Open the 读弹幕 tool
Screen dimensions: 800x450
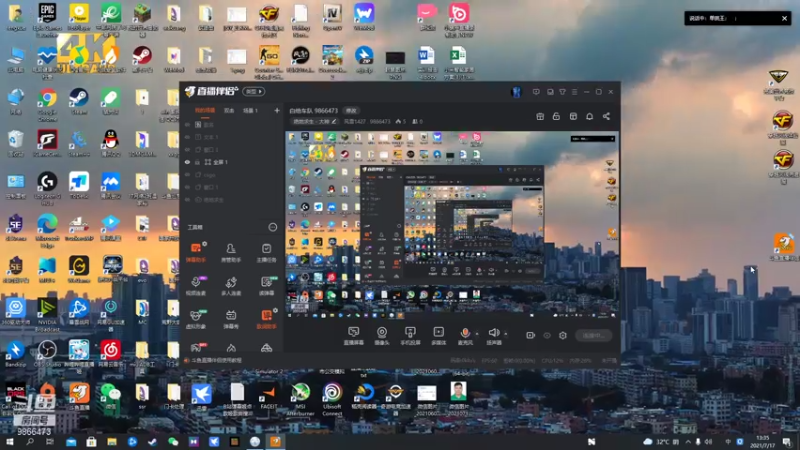point(266,286)
